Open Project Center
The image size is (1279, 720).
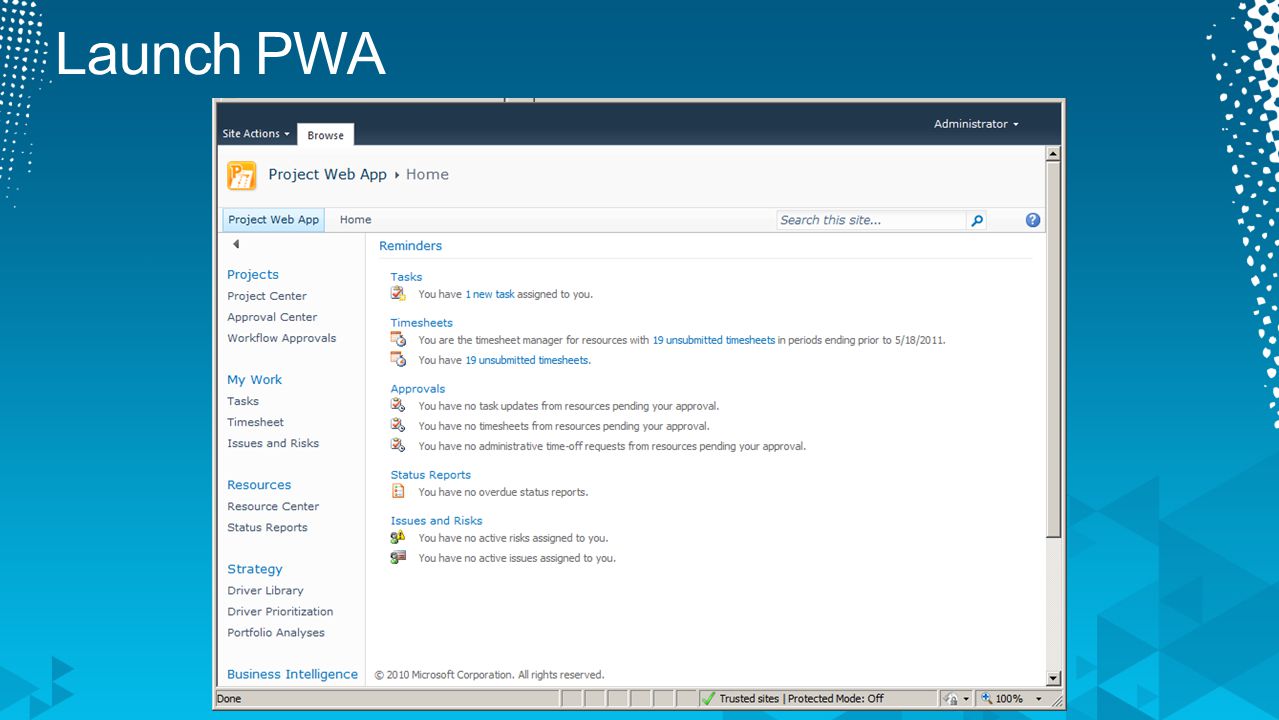click(267, 296)
